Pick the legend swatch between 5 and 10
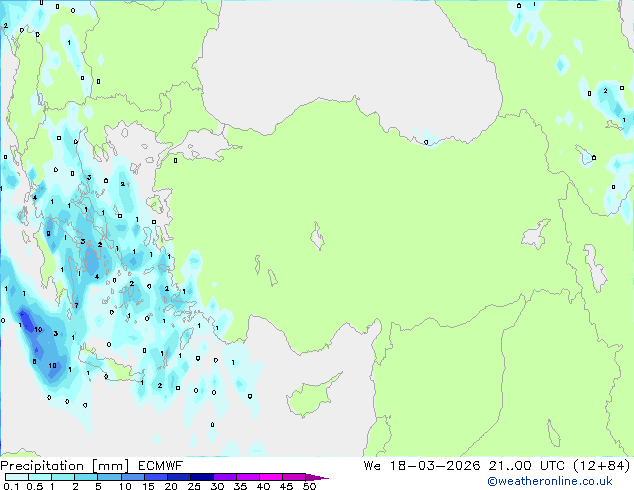Screen dimensions: 634x490 (x=109, y=477)
